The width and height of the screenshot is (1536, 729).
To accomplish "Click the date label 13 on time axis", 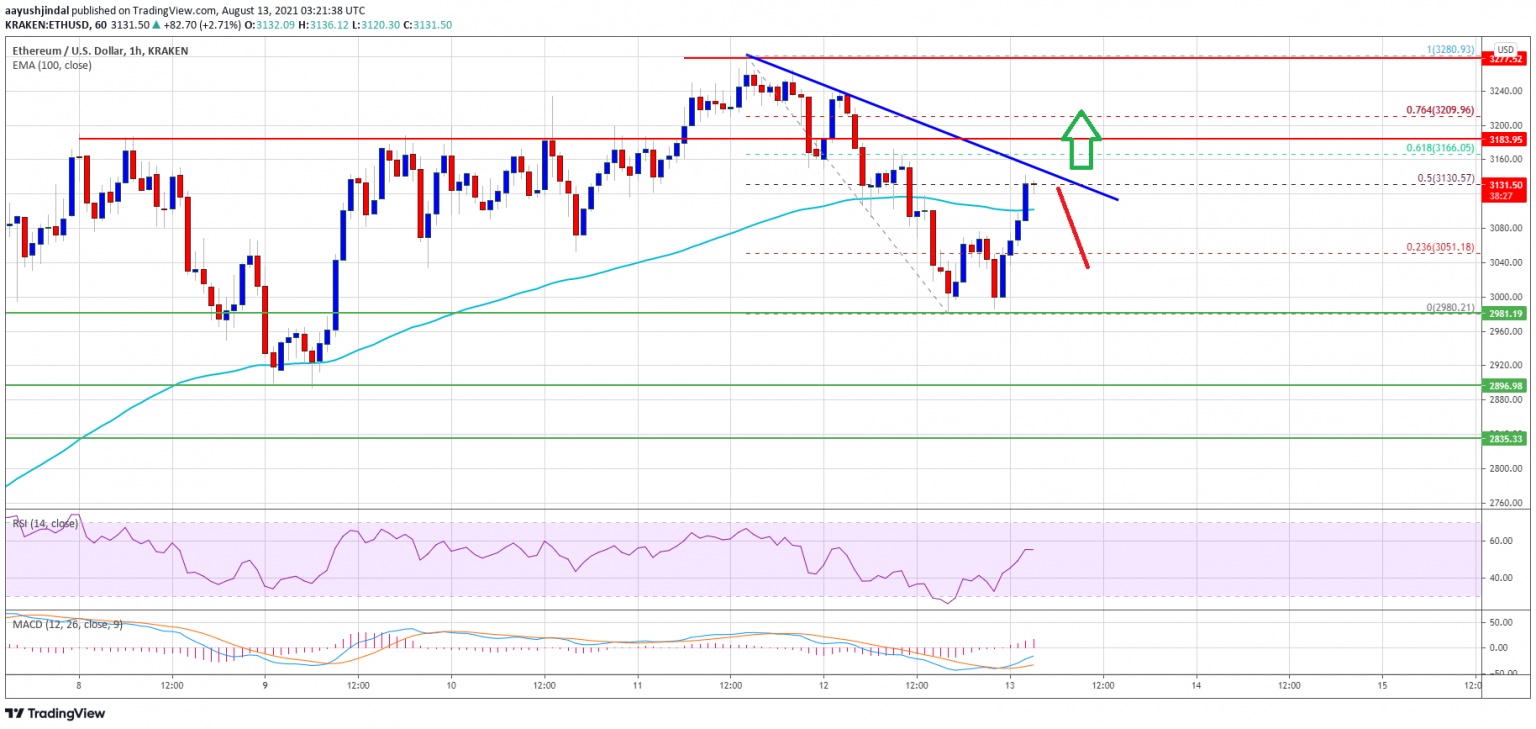I will pyautogui.click(x=1010, y=686).
